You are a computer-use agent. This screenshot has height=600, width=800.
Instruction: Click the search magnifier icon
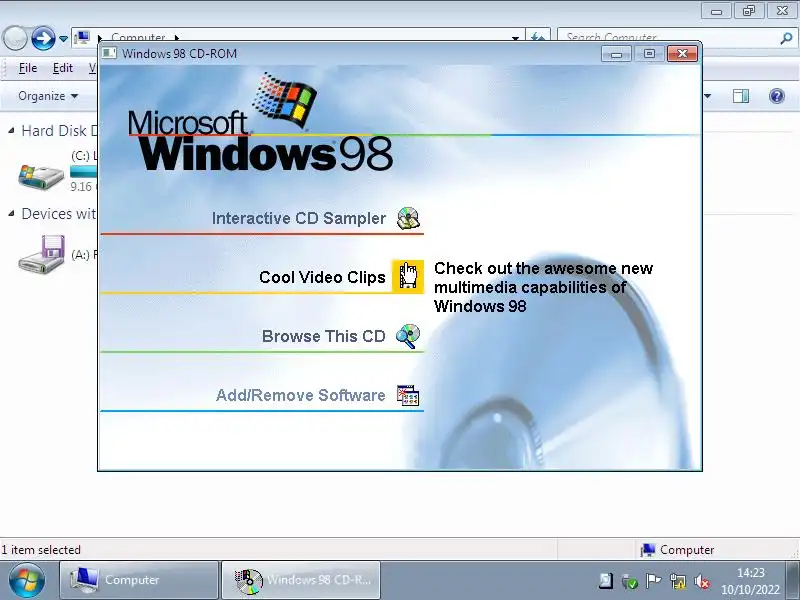786,38
